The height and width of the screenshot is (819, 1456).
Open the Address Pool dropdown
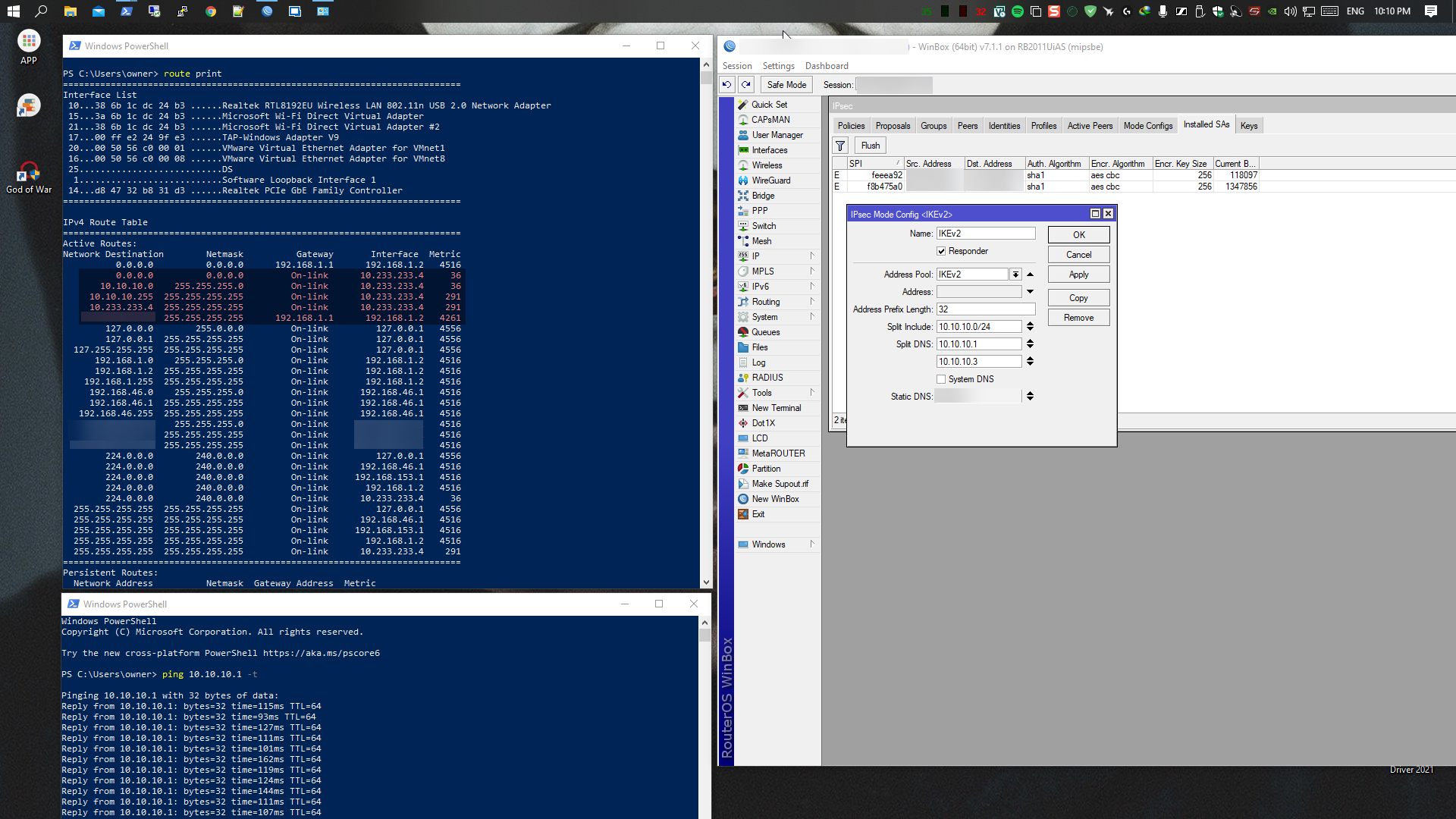click(1015, 275)
